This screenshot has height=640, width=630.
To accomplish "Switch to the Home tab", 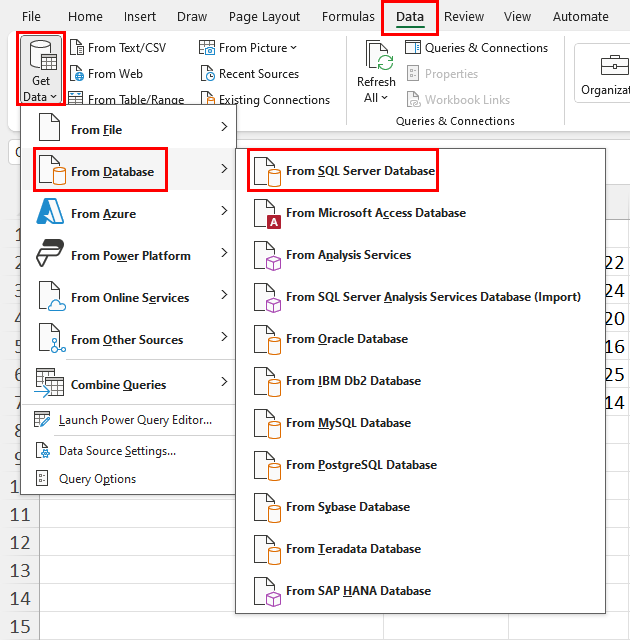I will pos(85,17).
